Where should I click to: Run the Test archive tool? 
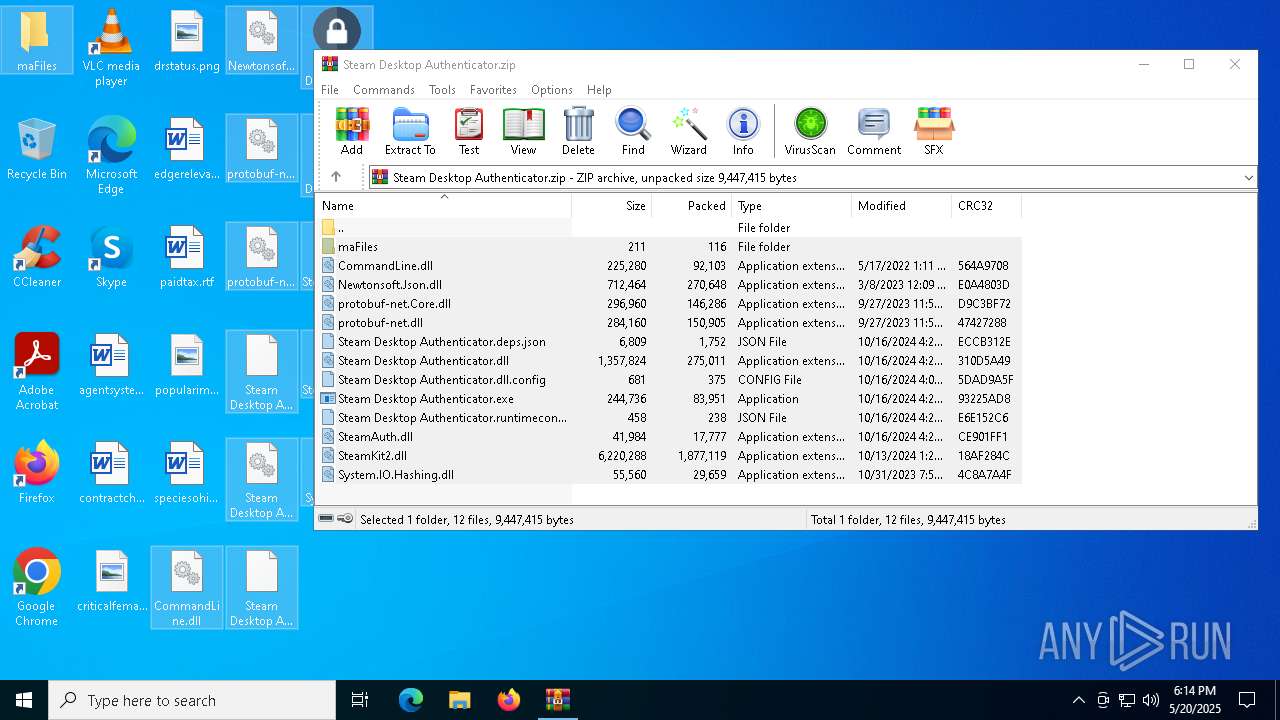(x=468, y=131)
